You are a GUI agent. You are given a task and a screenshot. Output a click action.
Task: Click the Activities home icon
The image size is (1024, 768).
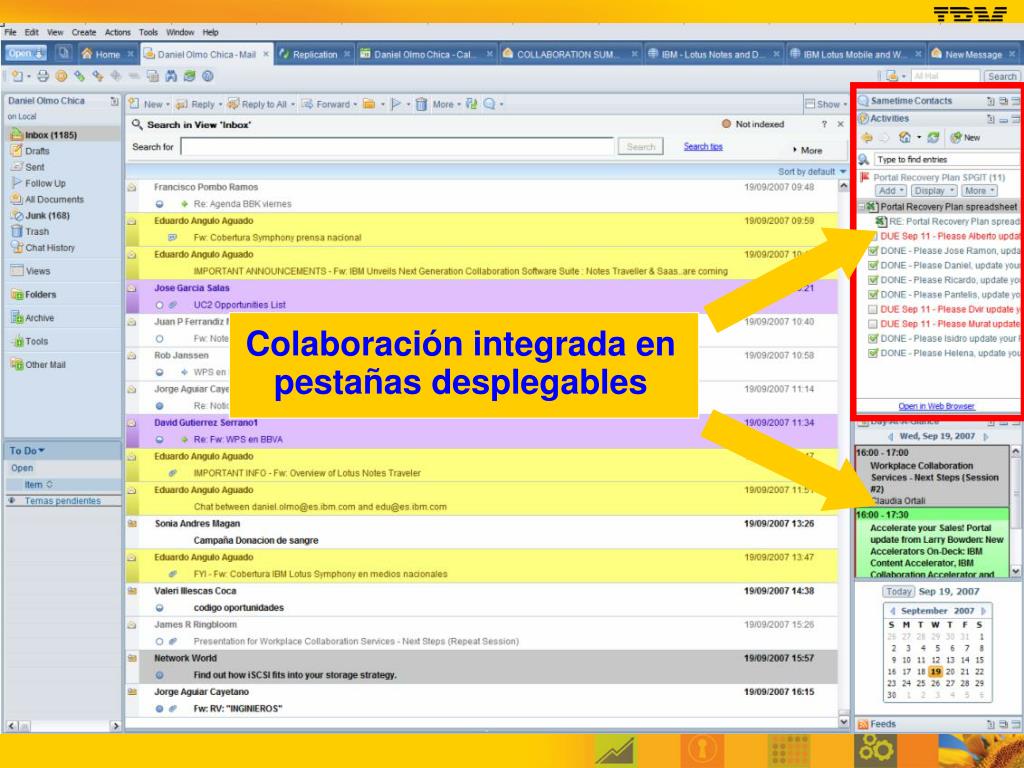pos(904,138)
